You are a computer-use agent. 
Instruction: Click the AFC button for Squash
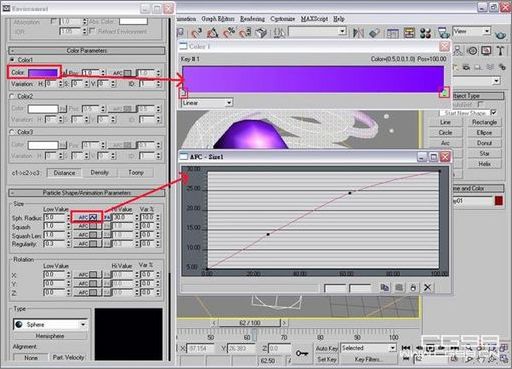[87, 226]
